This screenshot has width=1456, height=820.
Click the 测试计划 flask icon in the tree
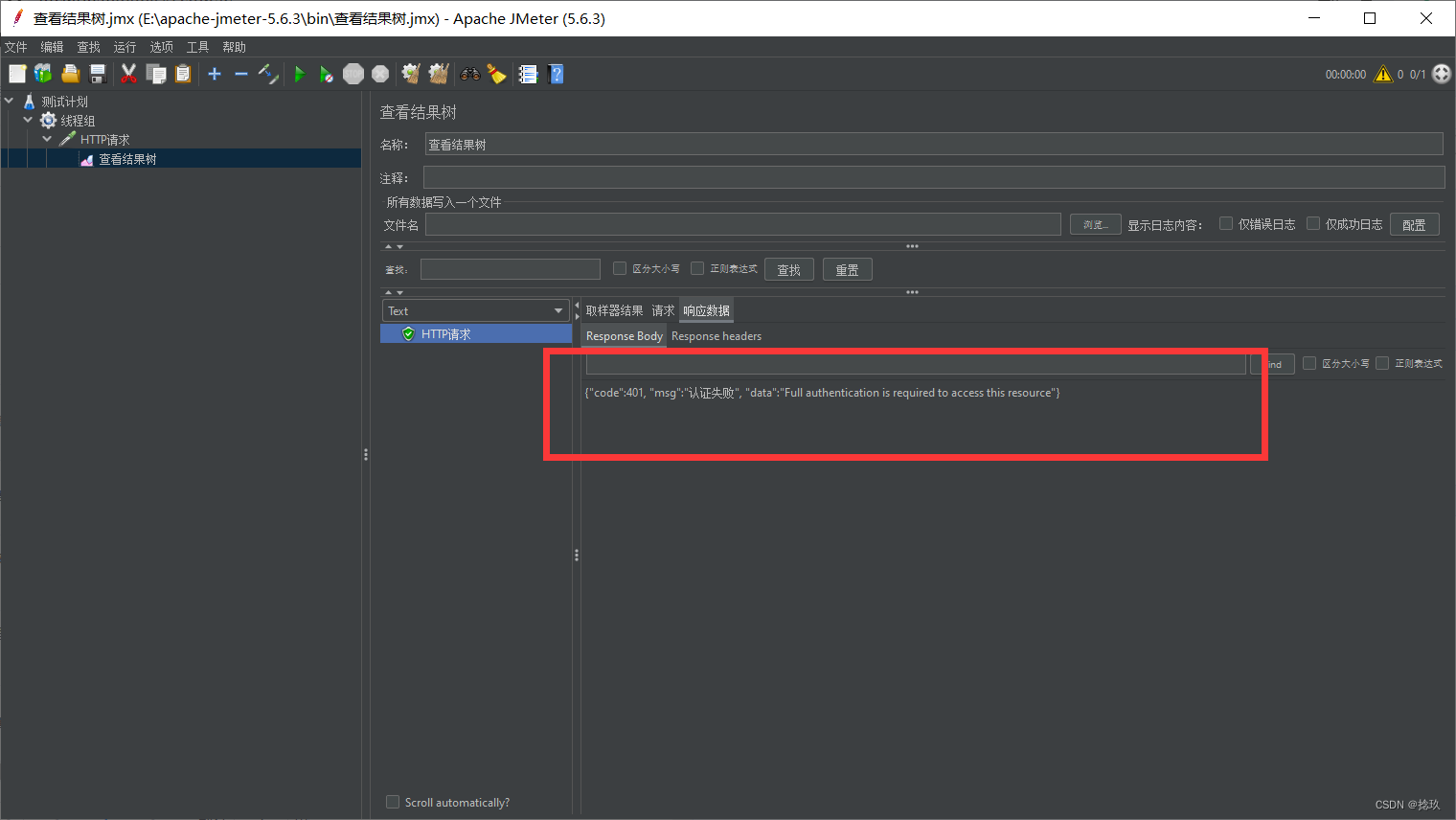(30, 102)
